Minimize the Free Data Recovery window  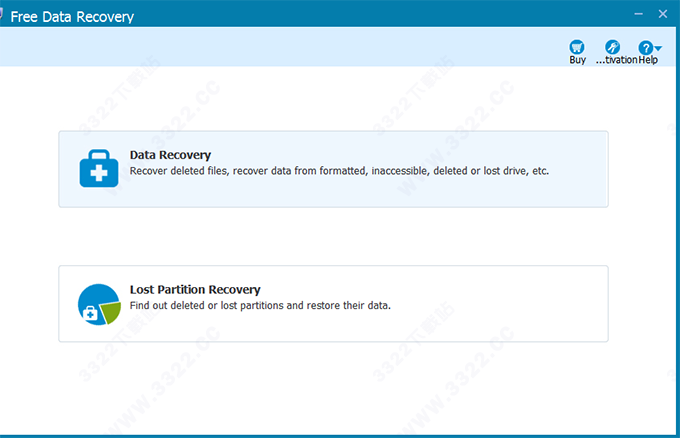[x=638, y=14]
